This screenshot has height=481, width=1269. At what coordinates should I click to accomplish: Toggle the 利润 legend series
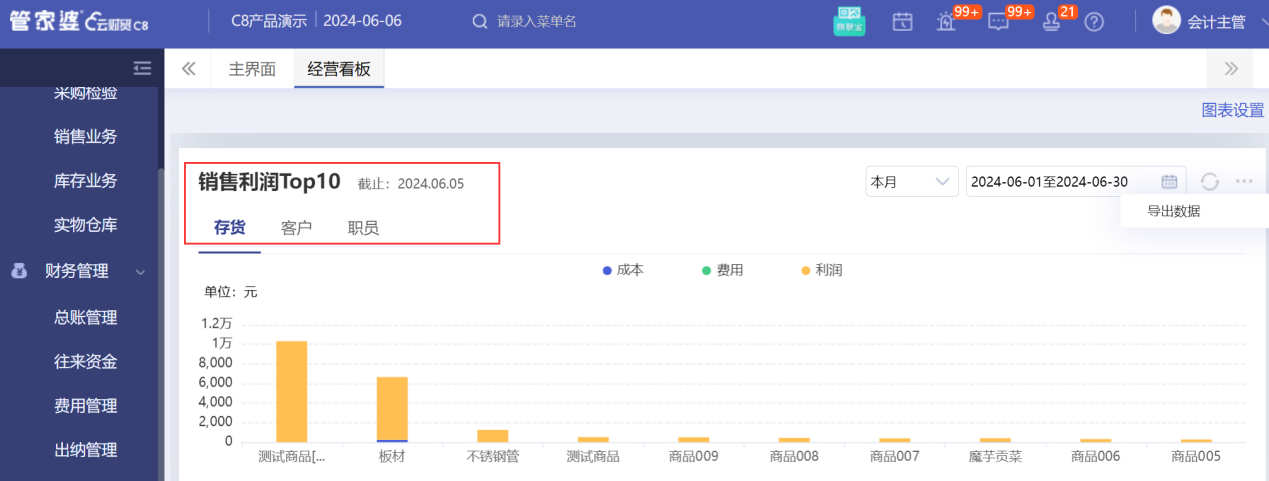822,270
